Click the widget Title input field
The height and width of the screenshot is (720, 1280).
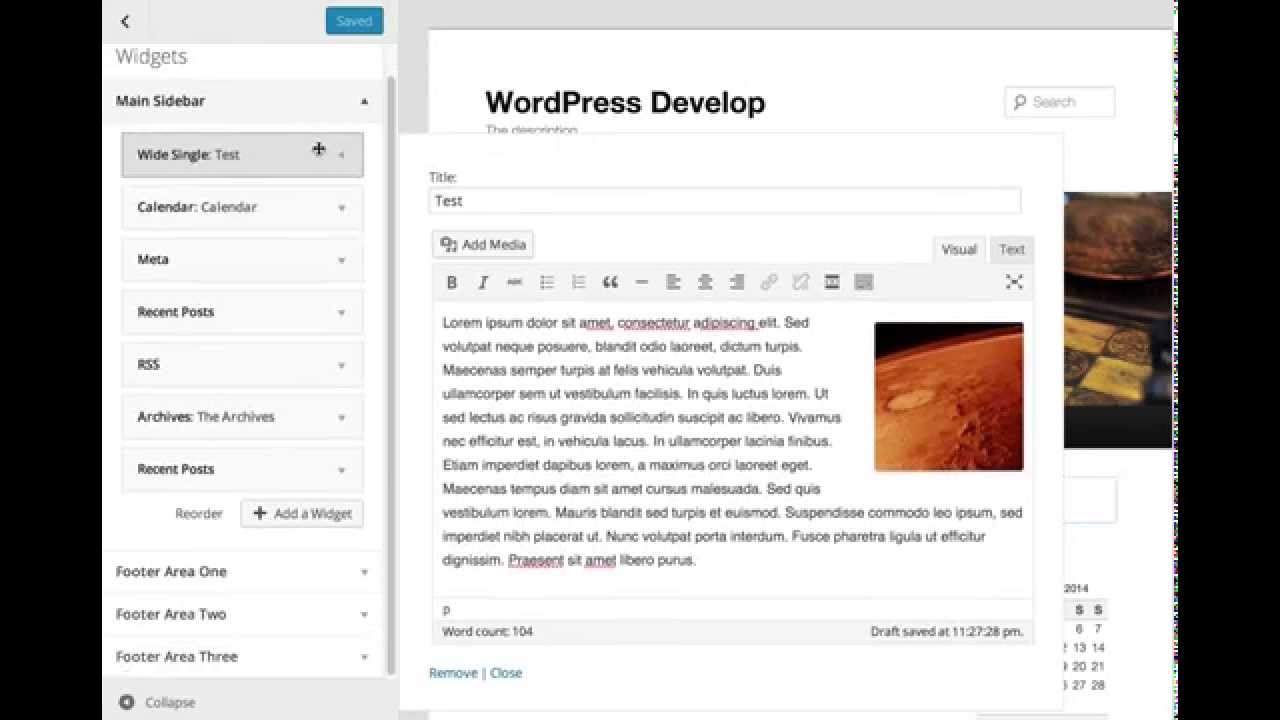click(x=725, y=201)
